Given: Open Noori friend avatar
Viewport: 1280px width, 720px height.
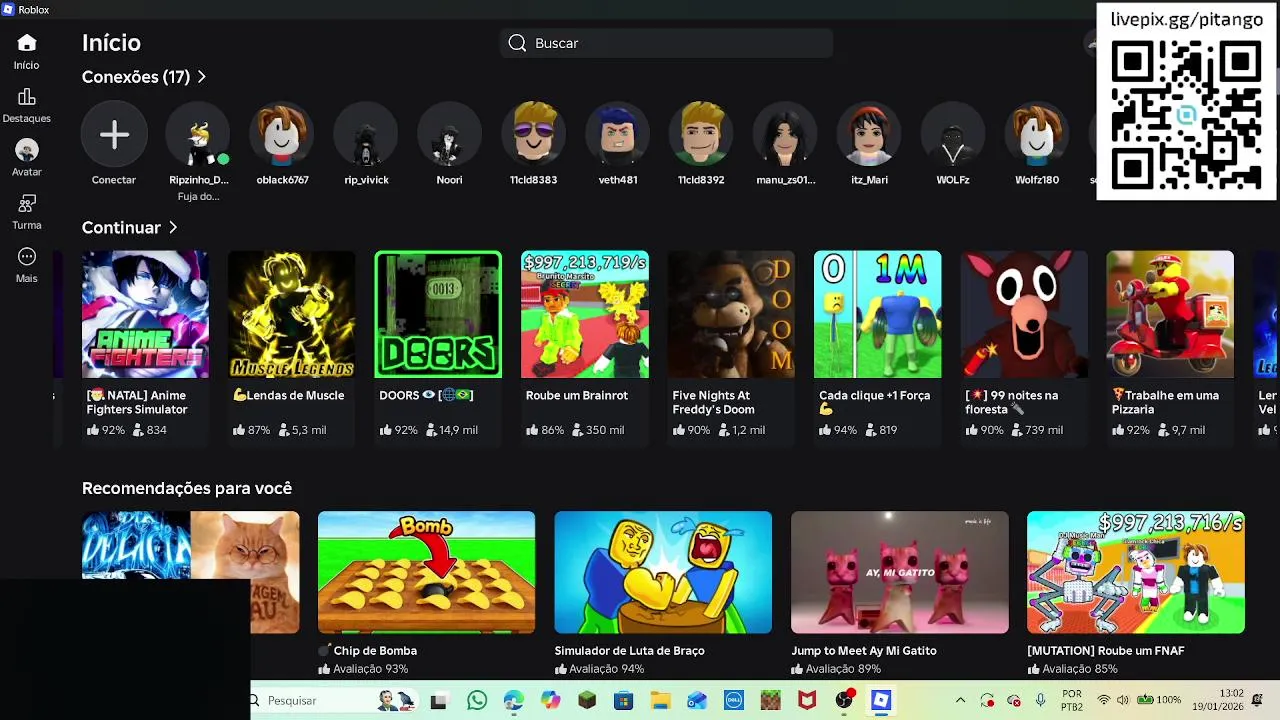Looking at the screenshot, I should click(x=449, y=134).
